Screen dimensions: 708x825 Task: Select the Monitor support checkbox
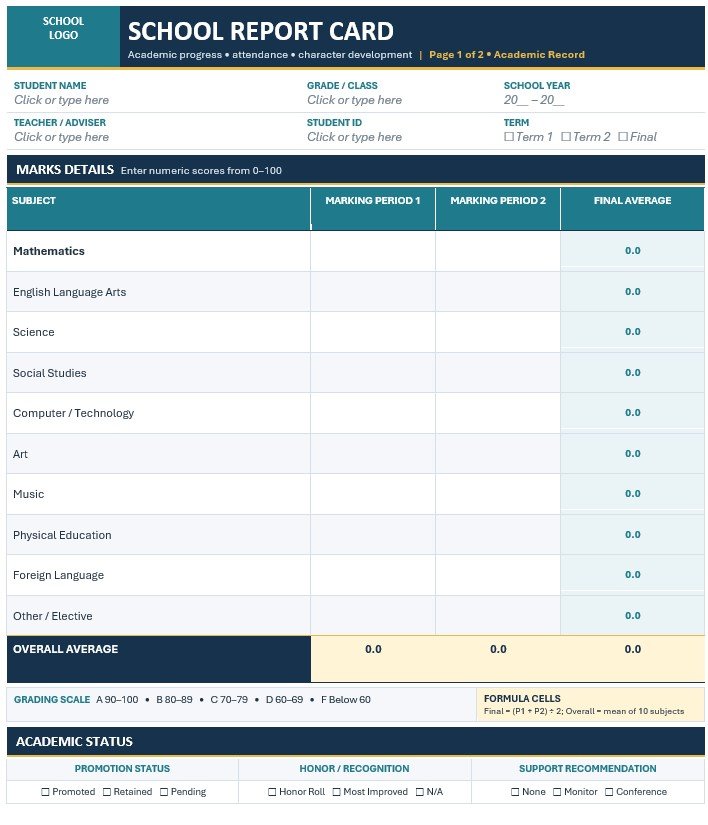click(x=557, y=792)
